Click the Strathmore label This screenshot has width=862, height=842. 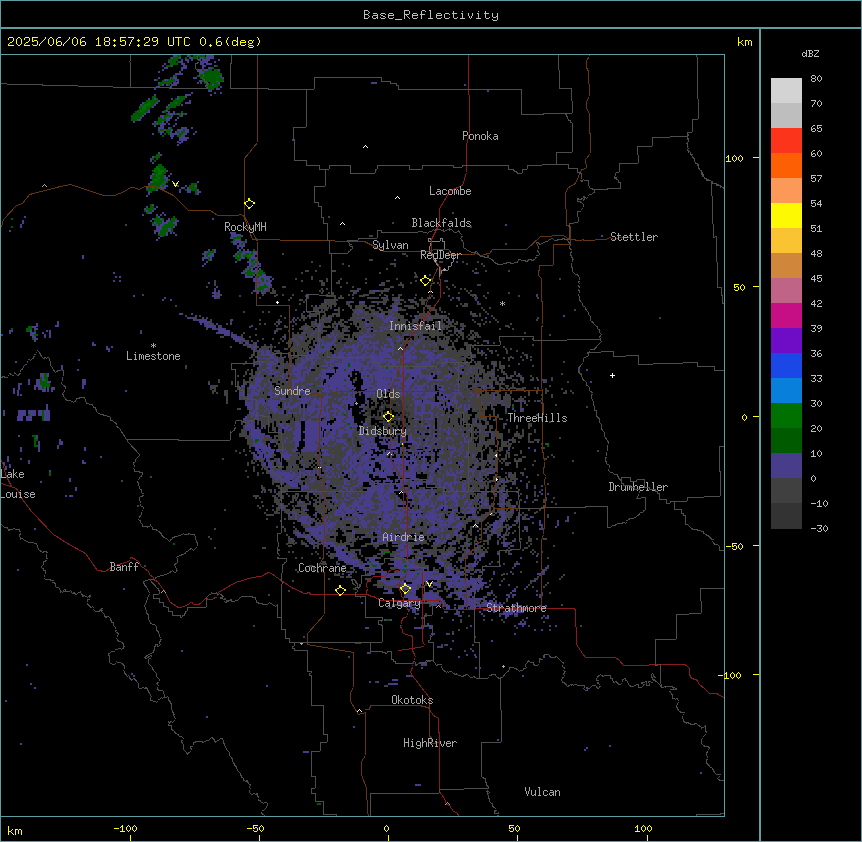tap(516, 608)
